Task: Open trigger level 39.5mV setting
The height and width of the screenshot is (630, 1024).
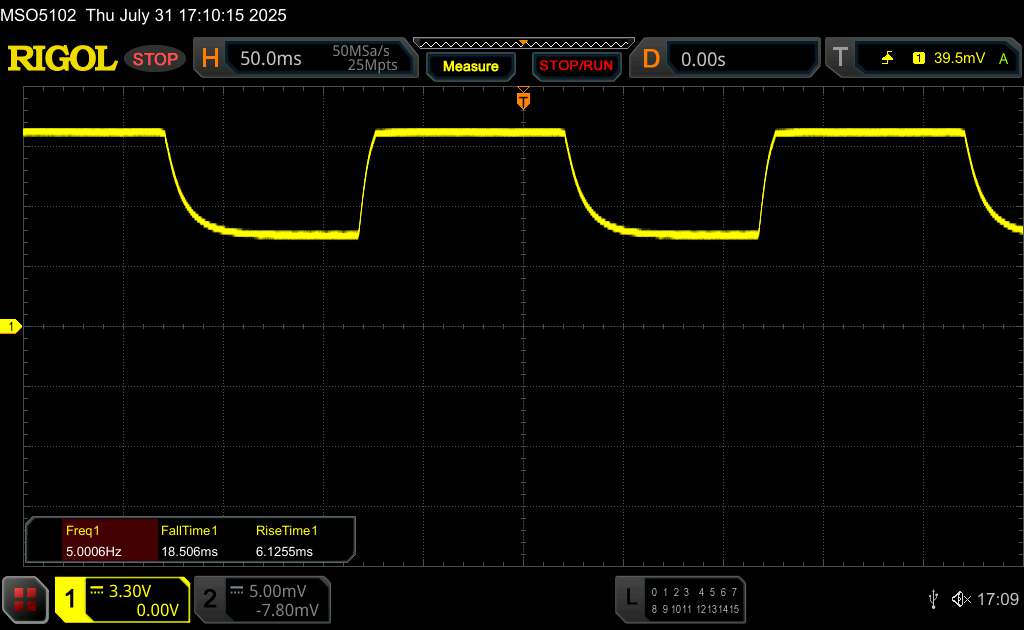Action: tap(959, 58)
